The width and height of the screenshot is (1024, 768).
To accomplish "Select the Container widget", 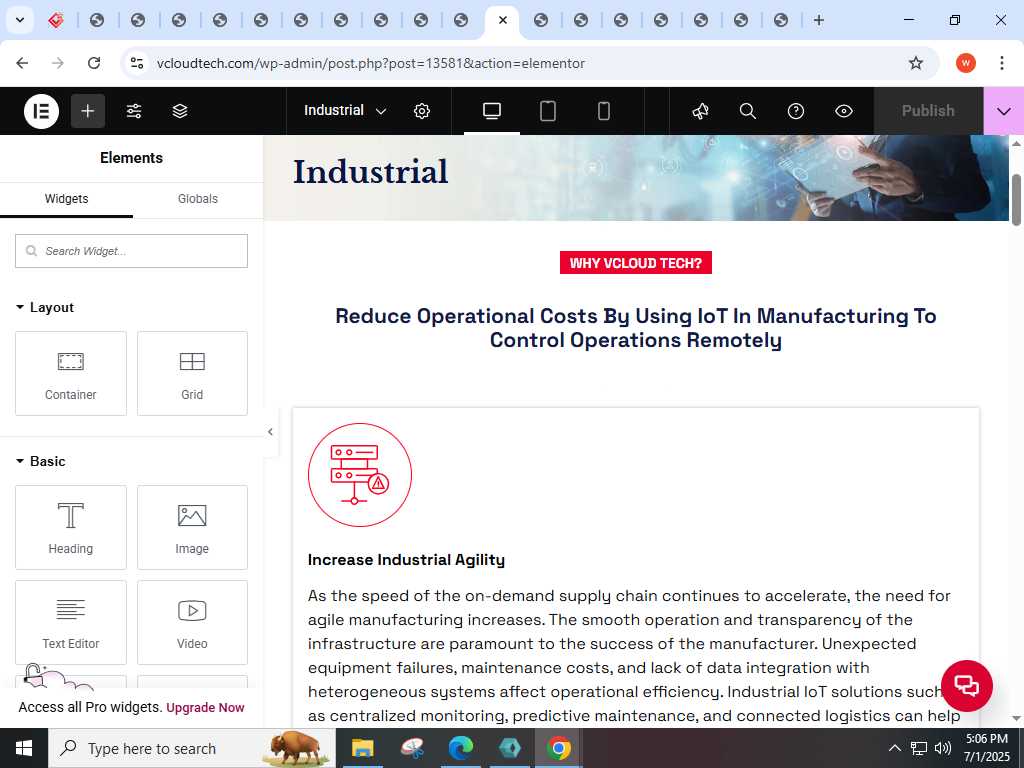I will (71, 374).
